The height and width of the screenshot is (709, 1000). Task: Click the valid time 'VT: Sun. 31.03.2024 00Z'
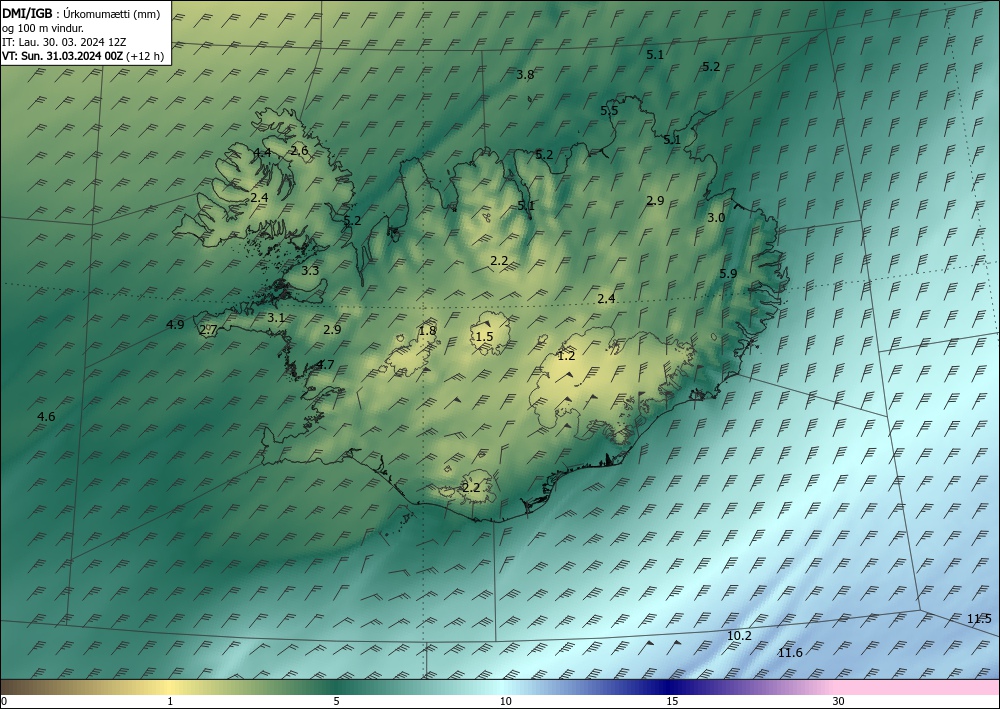tap(62, 56)
